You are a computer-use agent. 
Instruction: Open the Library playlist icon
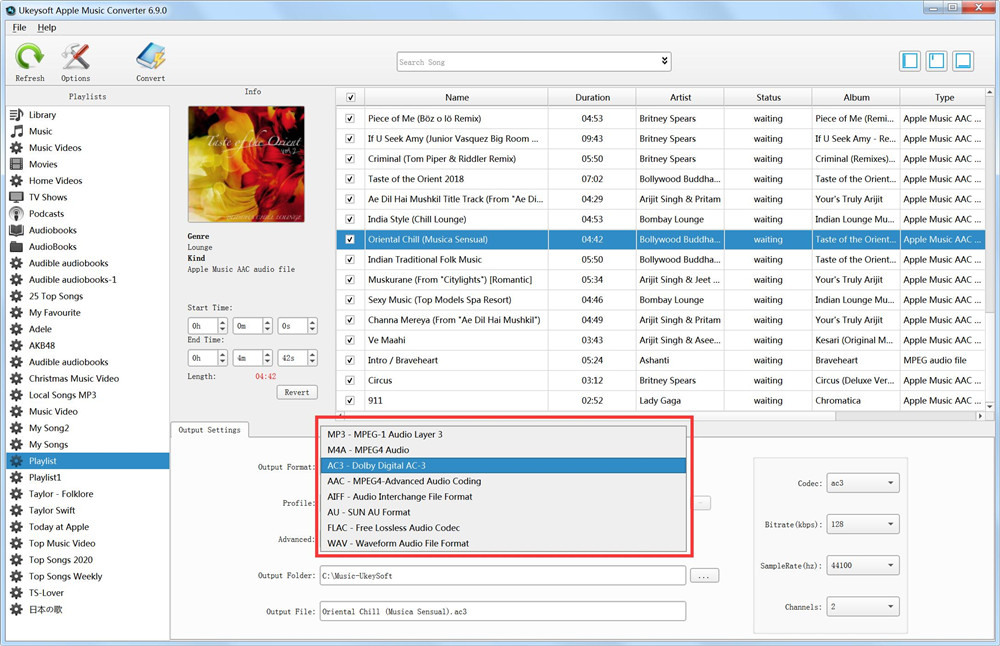(x=17, y=115)
